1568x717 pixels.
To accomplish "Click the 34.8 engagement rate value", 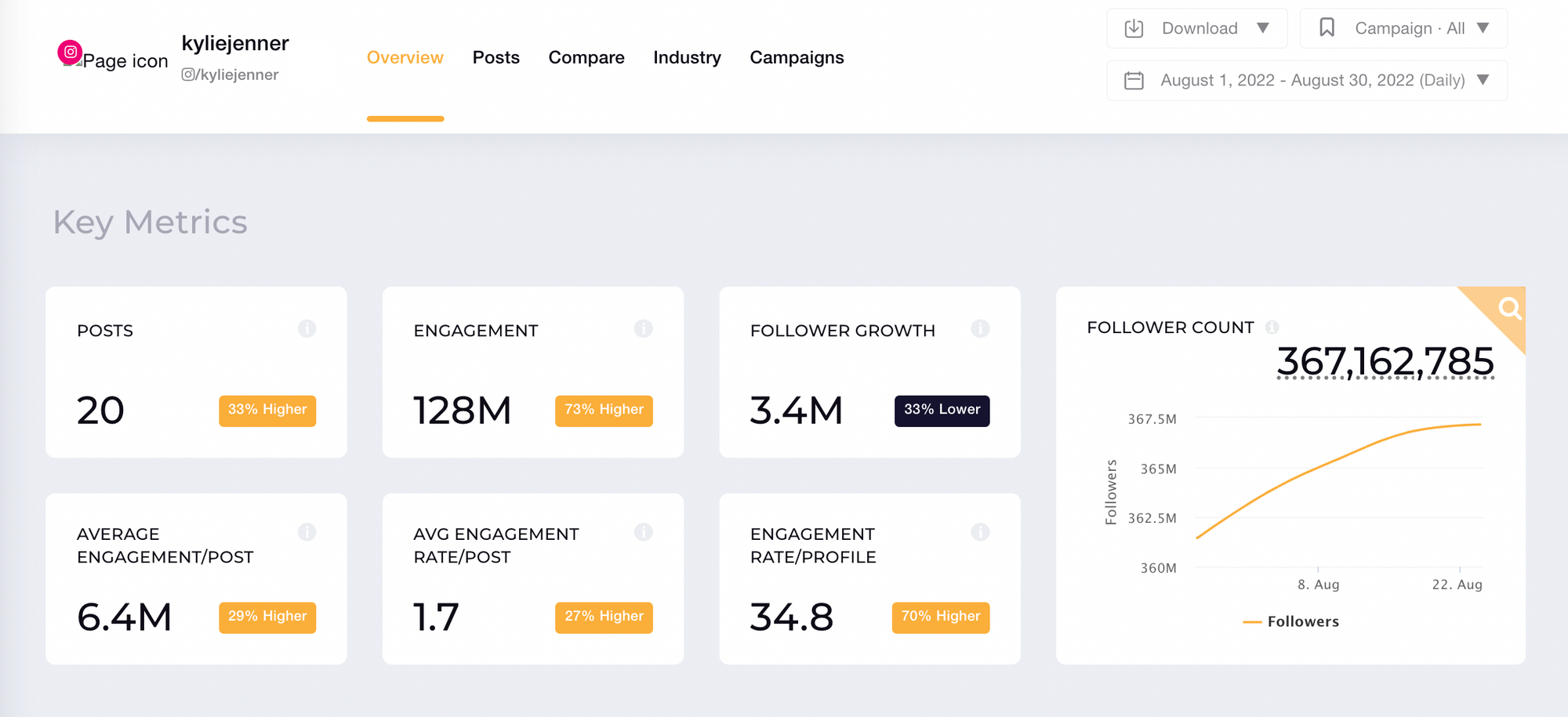I will click(792, 617).
